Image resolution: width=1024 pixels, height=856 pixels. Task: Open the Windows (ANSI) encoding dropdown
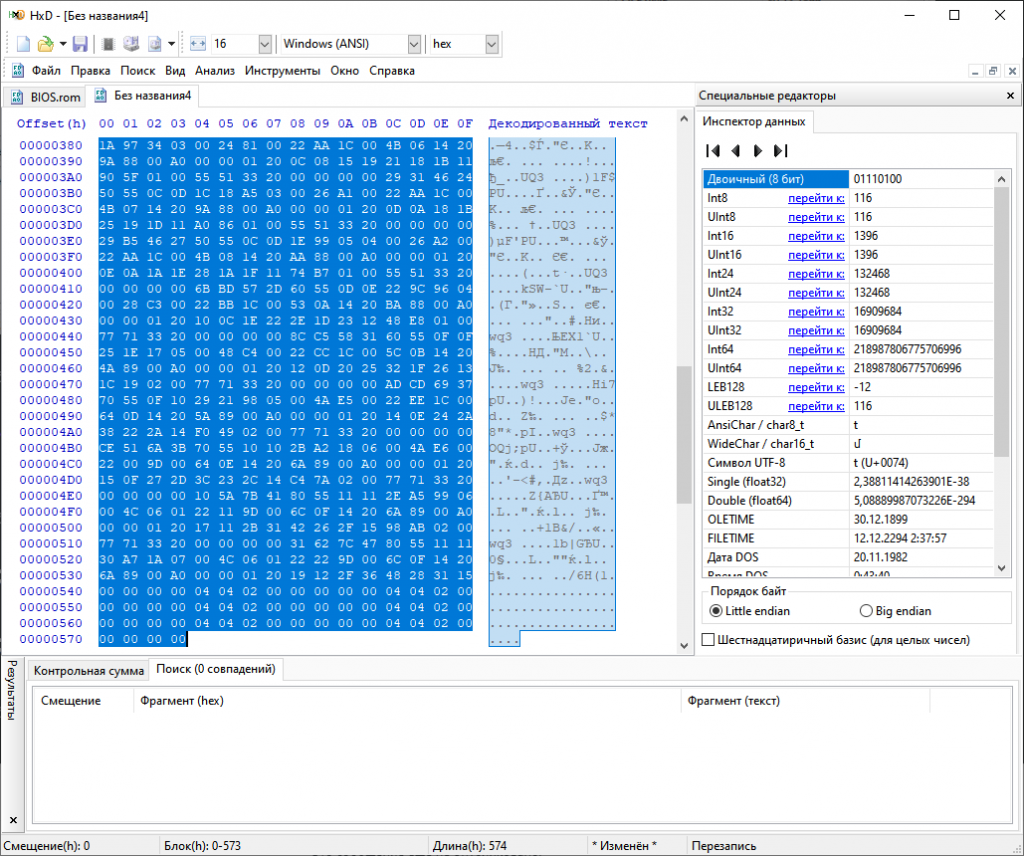click(414, 44)
